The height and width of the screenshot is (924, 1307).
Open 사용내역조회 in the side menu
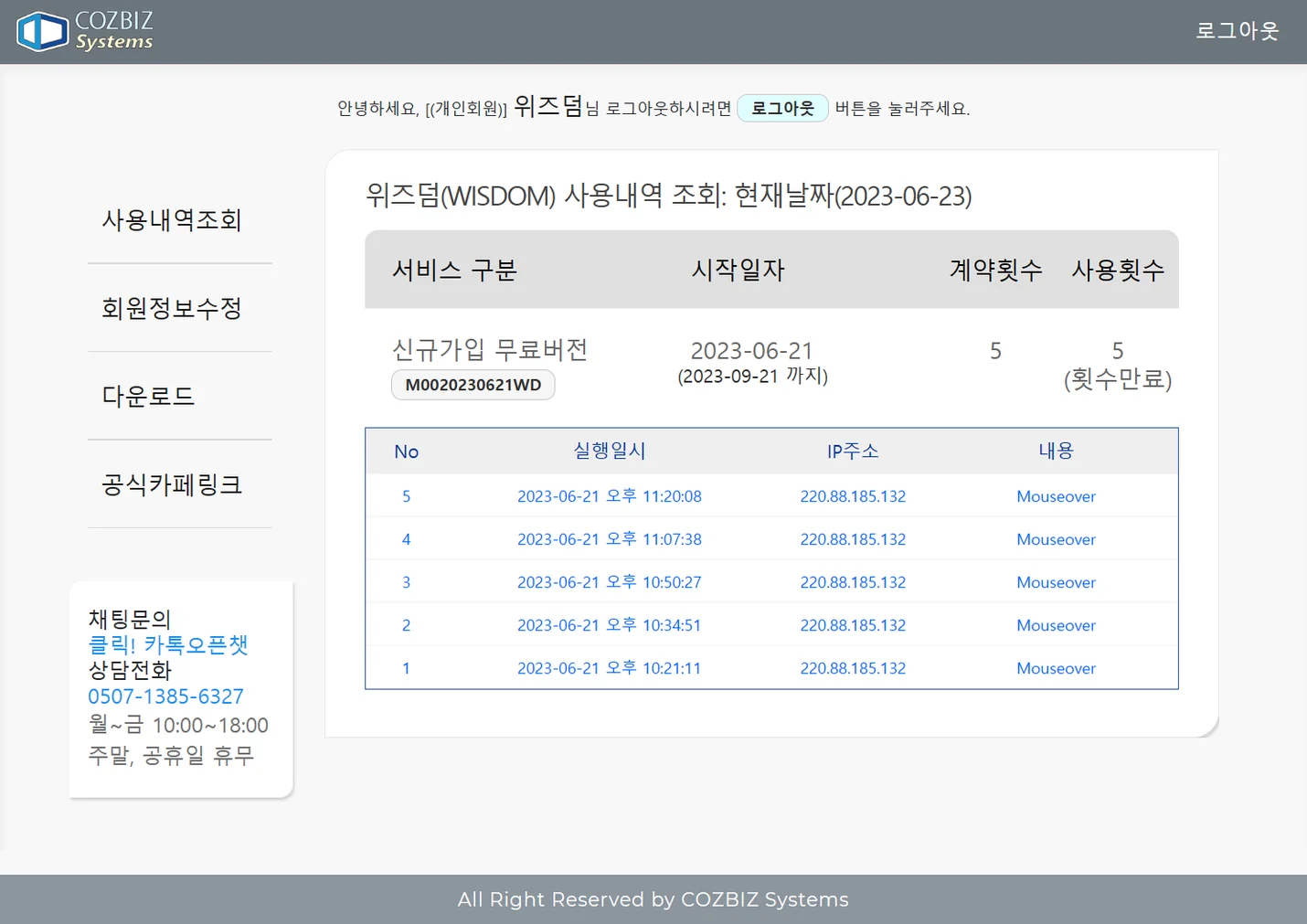pos(172,220)
